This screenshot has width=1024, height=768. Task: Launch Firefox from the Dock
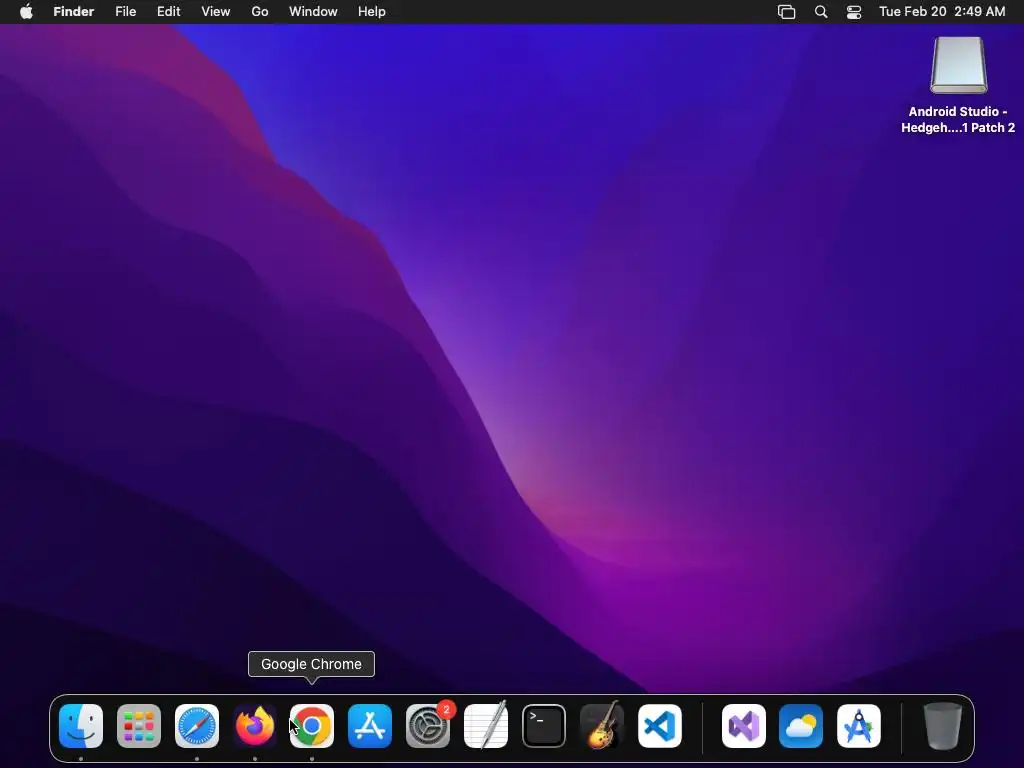coord(255,726)
